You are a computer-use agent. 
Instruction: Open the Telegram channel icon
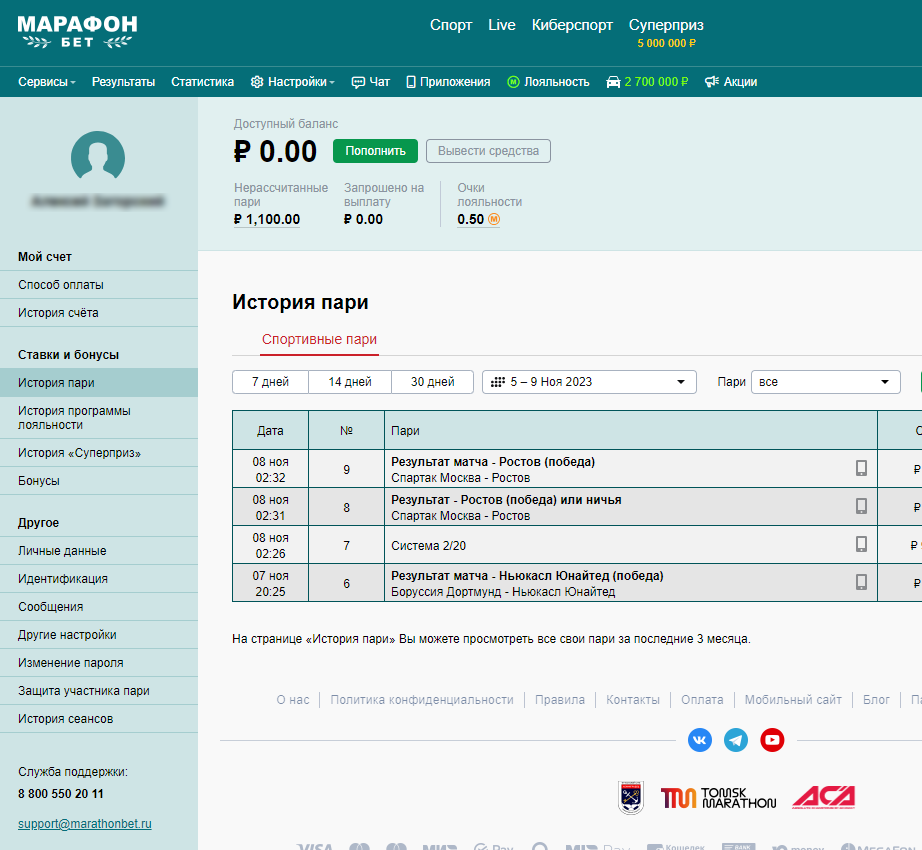(x=736, y=740)
